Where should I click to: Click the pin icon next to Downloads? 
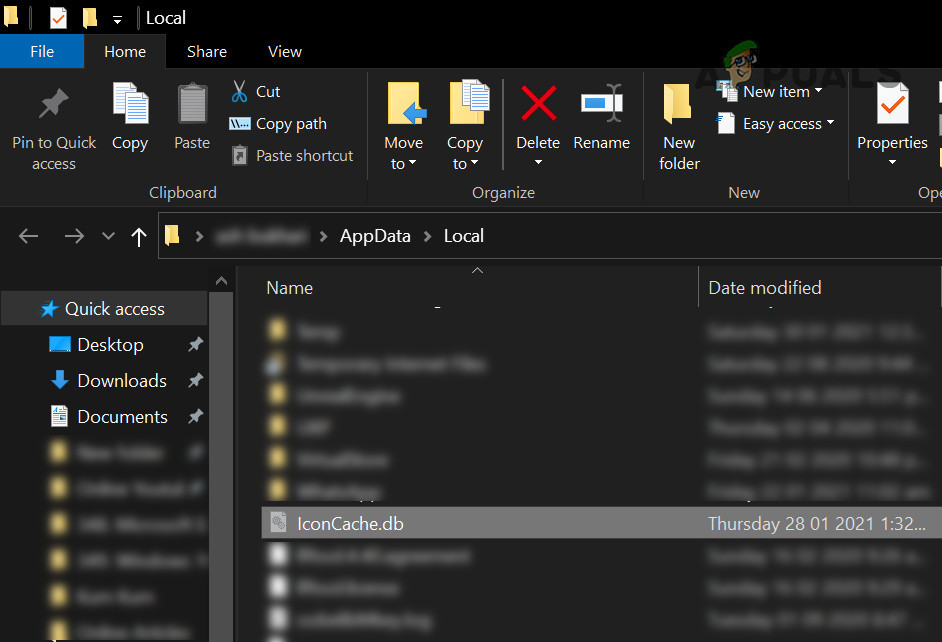(x=195, y=380)
